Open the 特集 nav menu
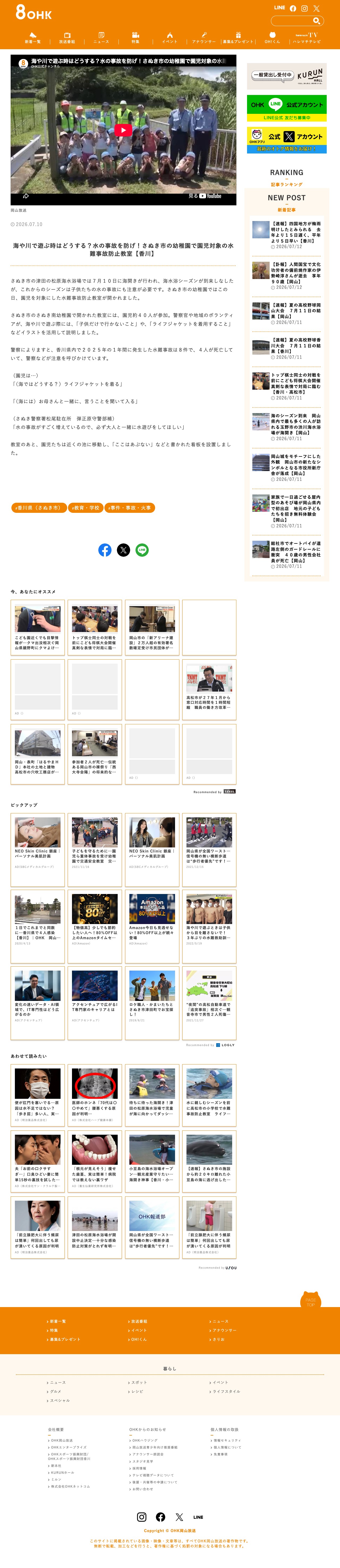Viewport: 340px width, 1568px height. [x=136, y=38]
